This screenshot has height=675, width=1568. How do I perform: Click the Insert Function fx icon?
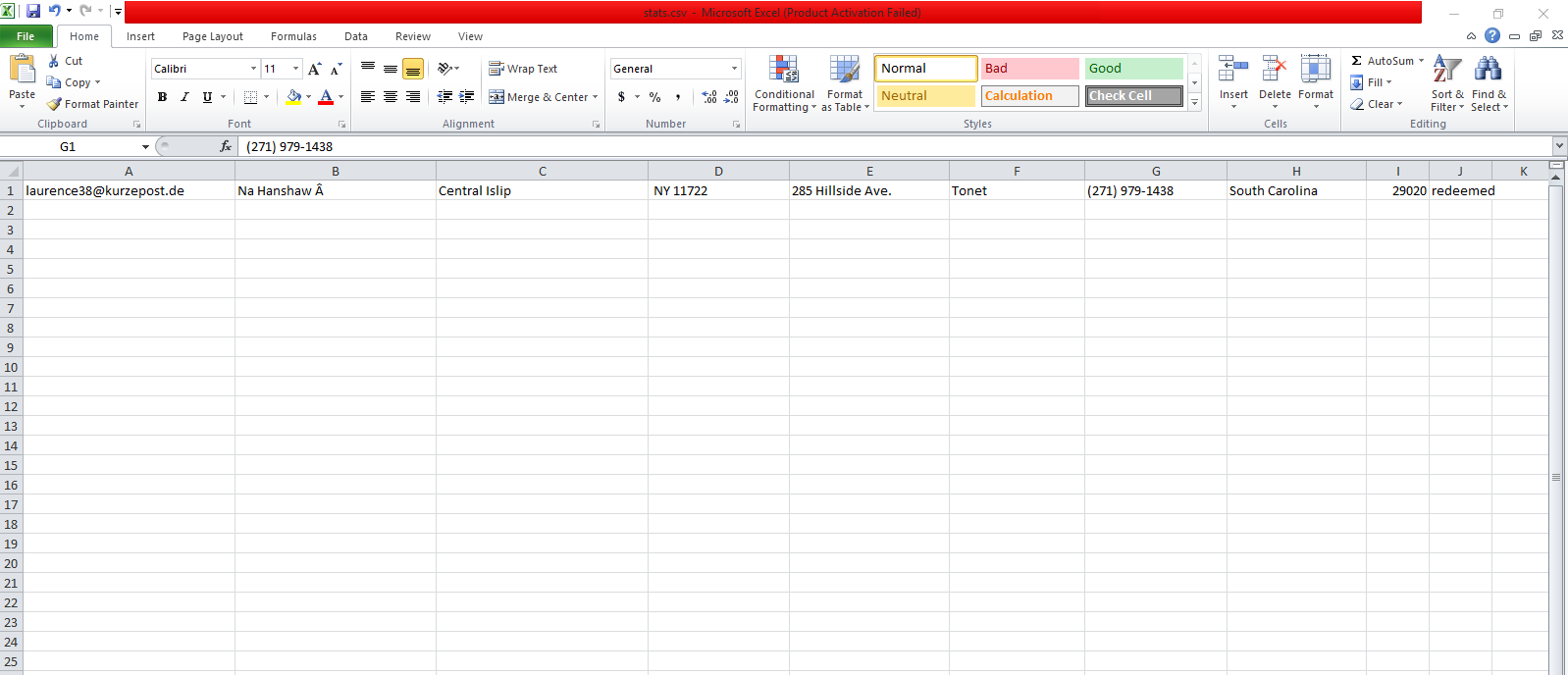click(x=226, y=146)
